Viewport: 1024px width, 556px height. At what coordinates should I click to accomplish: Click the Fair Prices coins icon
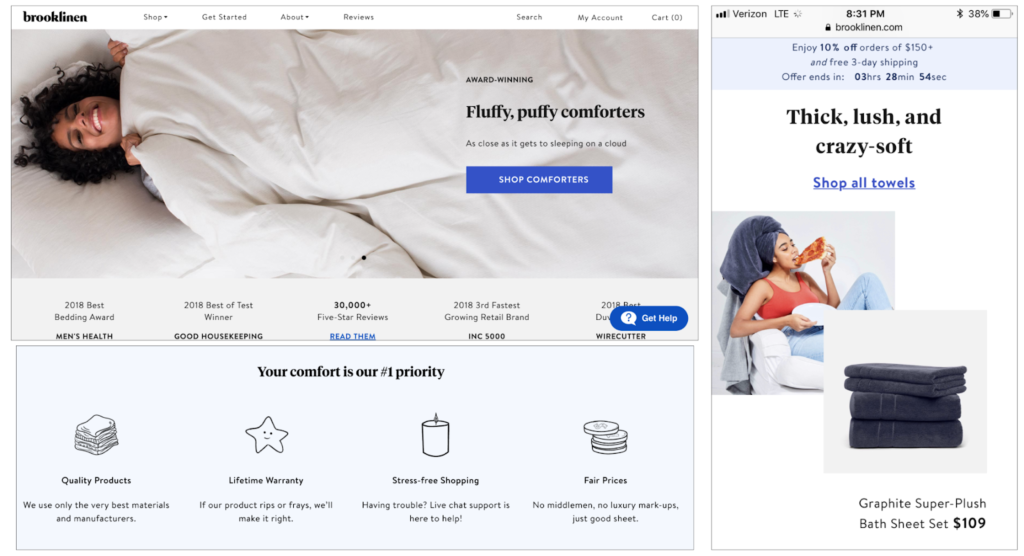(605, 437)
